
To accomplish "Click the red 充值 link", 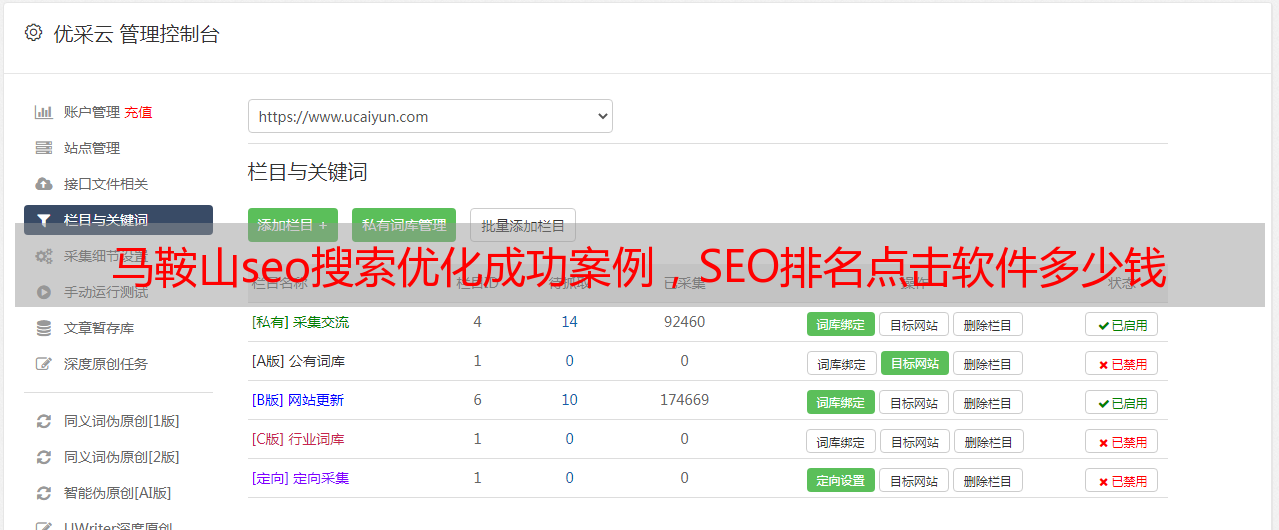I will click(x=139, y=112).
